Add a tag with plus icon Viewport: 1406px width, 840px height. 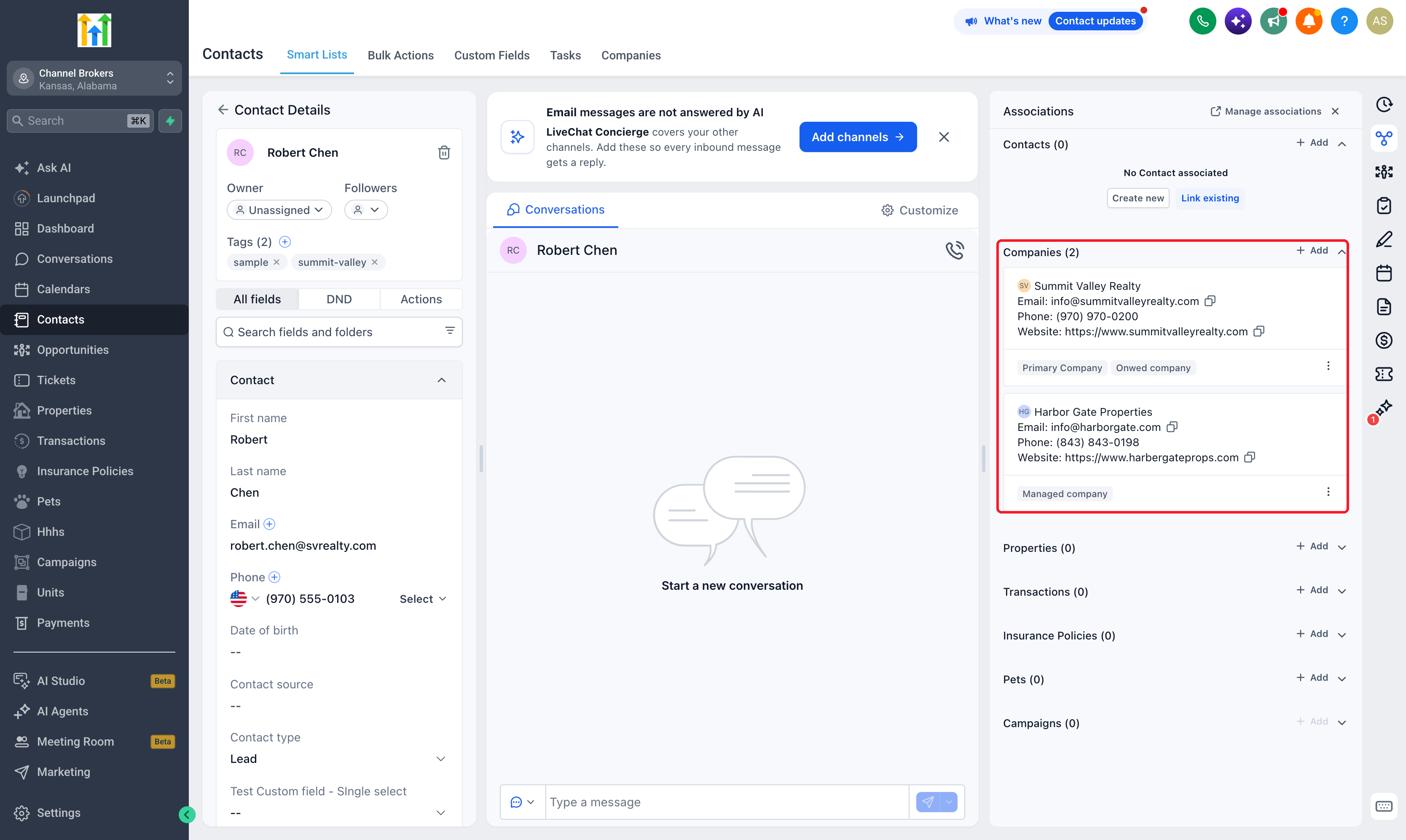(285, 242)
